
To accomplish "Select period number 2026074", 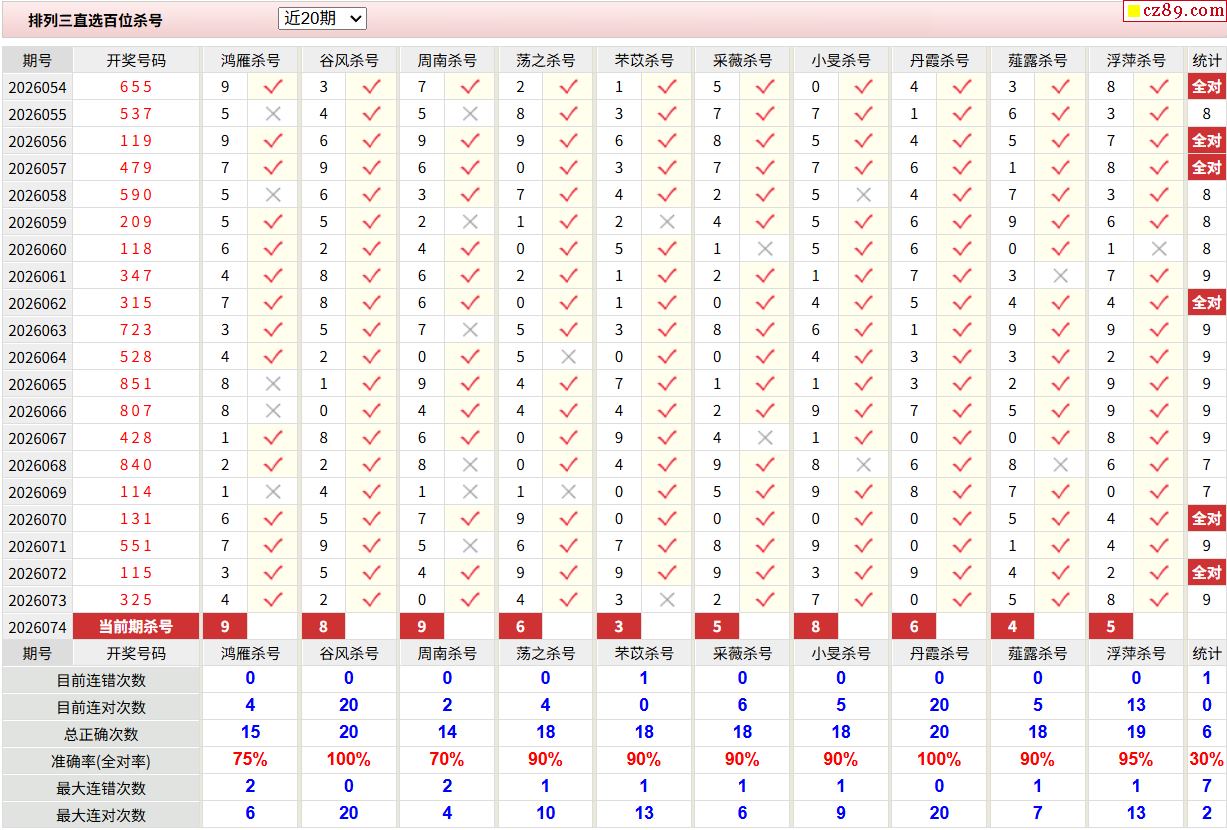I will click(37, 628).
